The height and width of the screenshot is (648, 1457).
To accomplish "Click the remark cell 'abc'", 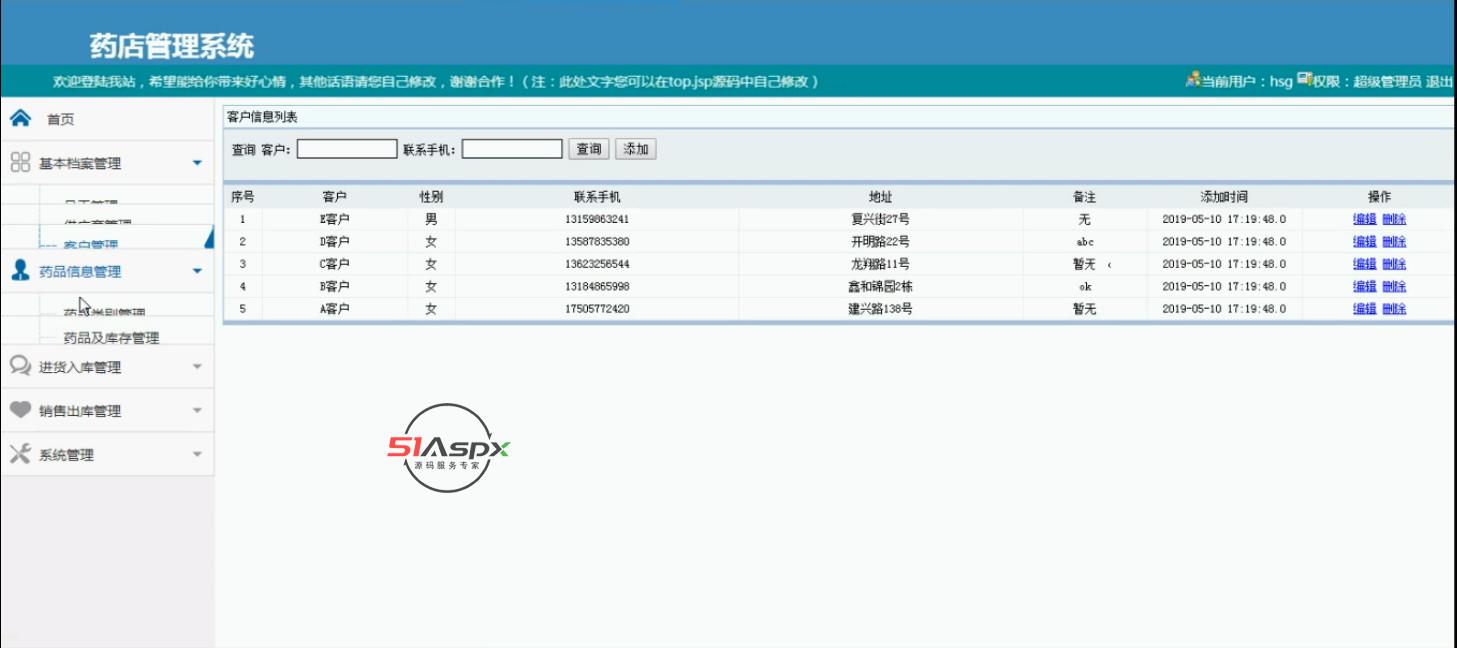I will point(1084,242).
